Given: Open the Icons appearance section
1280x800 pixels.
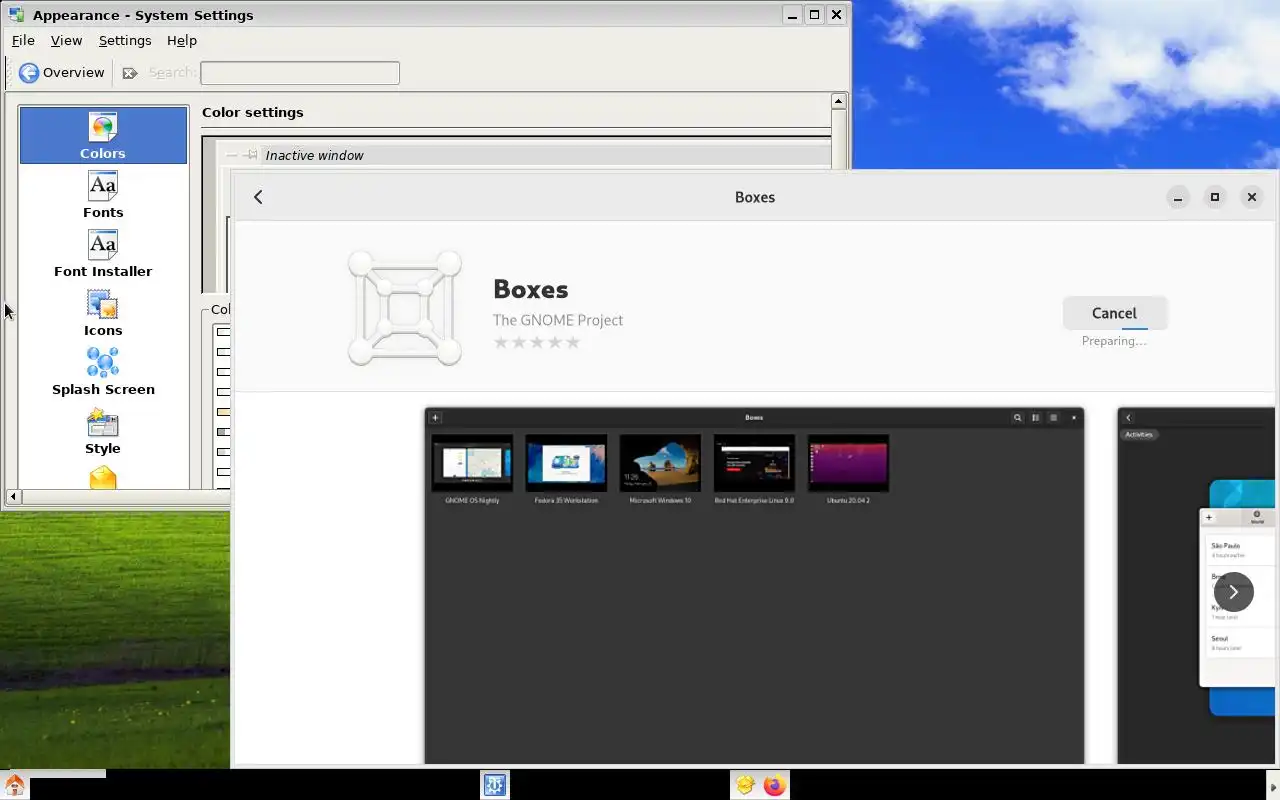Looking at the screenshot, I should (103, 313).
